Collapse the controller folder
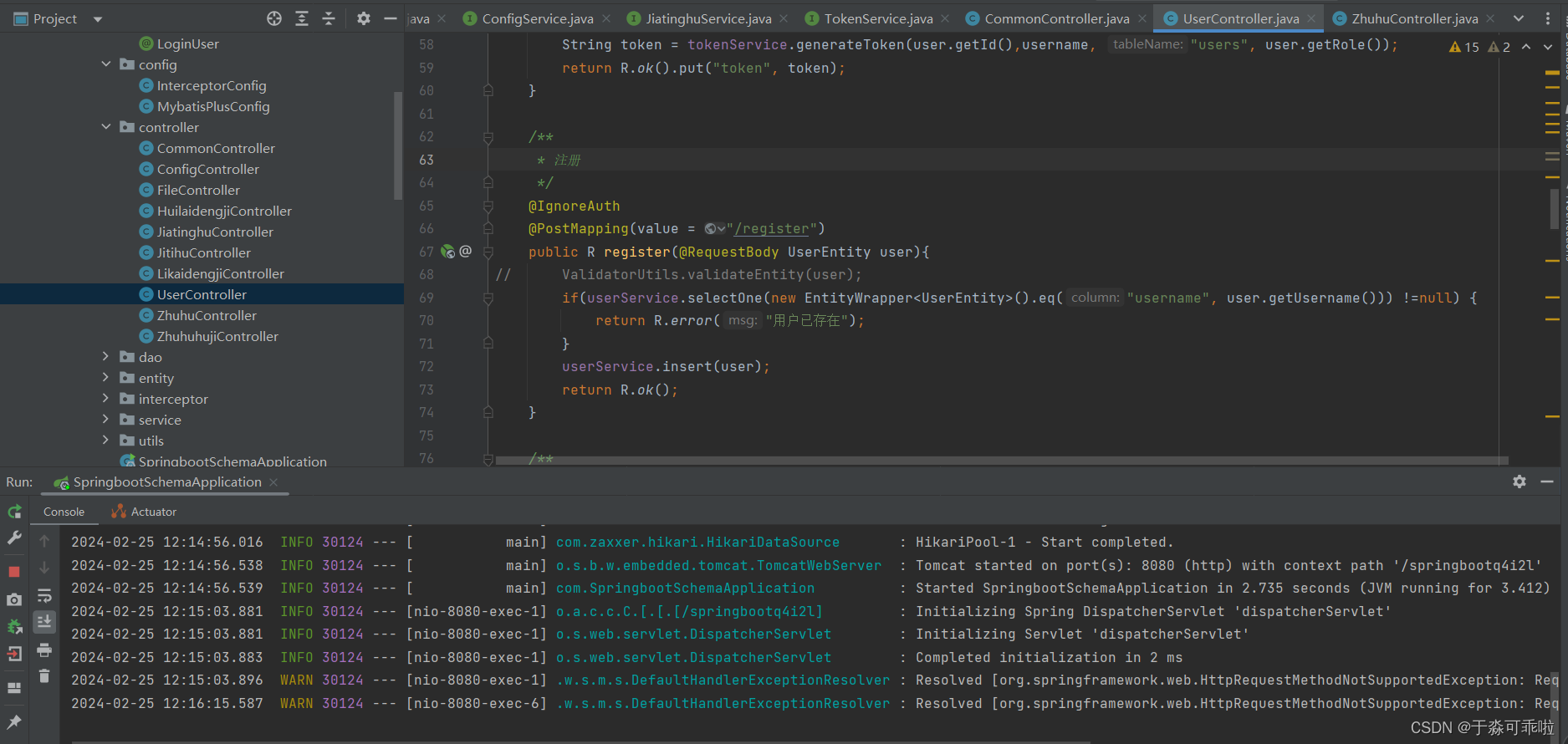 (106, 127)
